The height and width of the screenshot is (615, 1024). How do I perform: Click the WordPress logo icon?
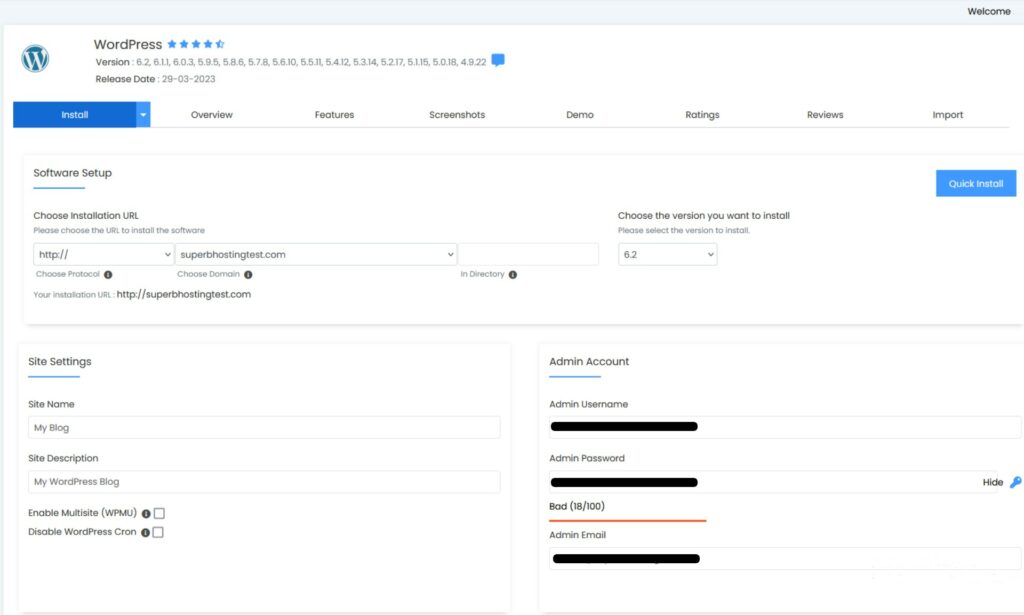point(35,59)
